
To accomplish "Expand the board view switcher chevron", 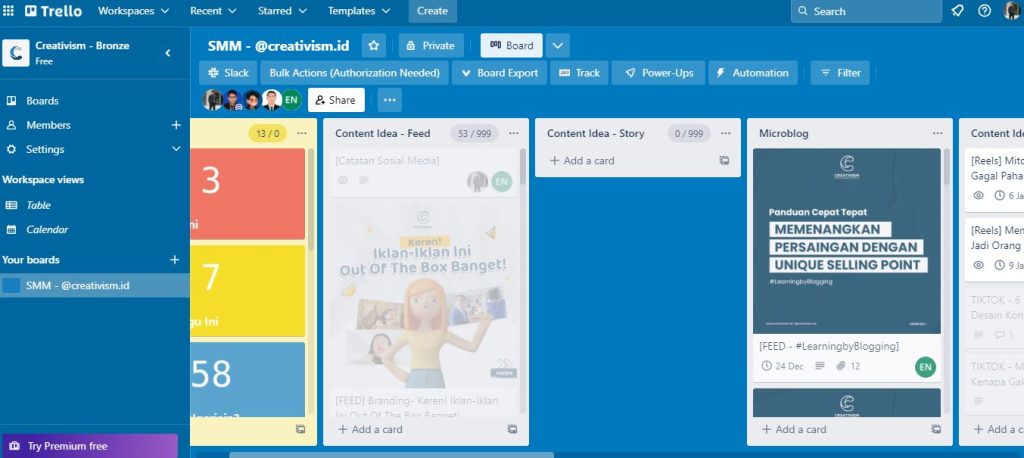I will (x=558, y=46).
